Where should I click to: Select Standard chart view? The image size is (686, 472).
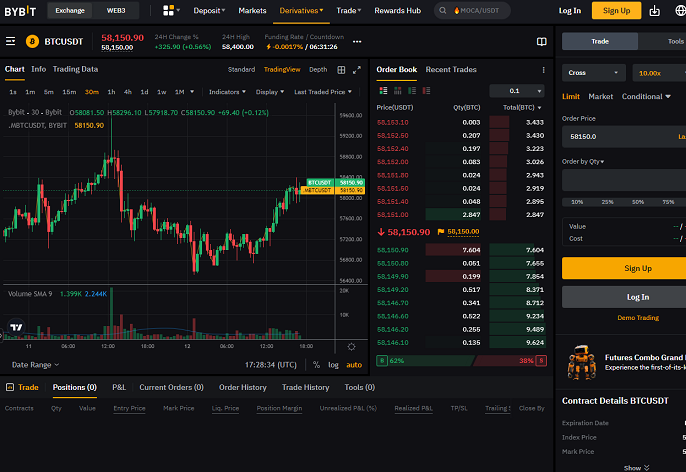[242, 70]
